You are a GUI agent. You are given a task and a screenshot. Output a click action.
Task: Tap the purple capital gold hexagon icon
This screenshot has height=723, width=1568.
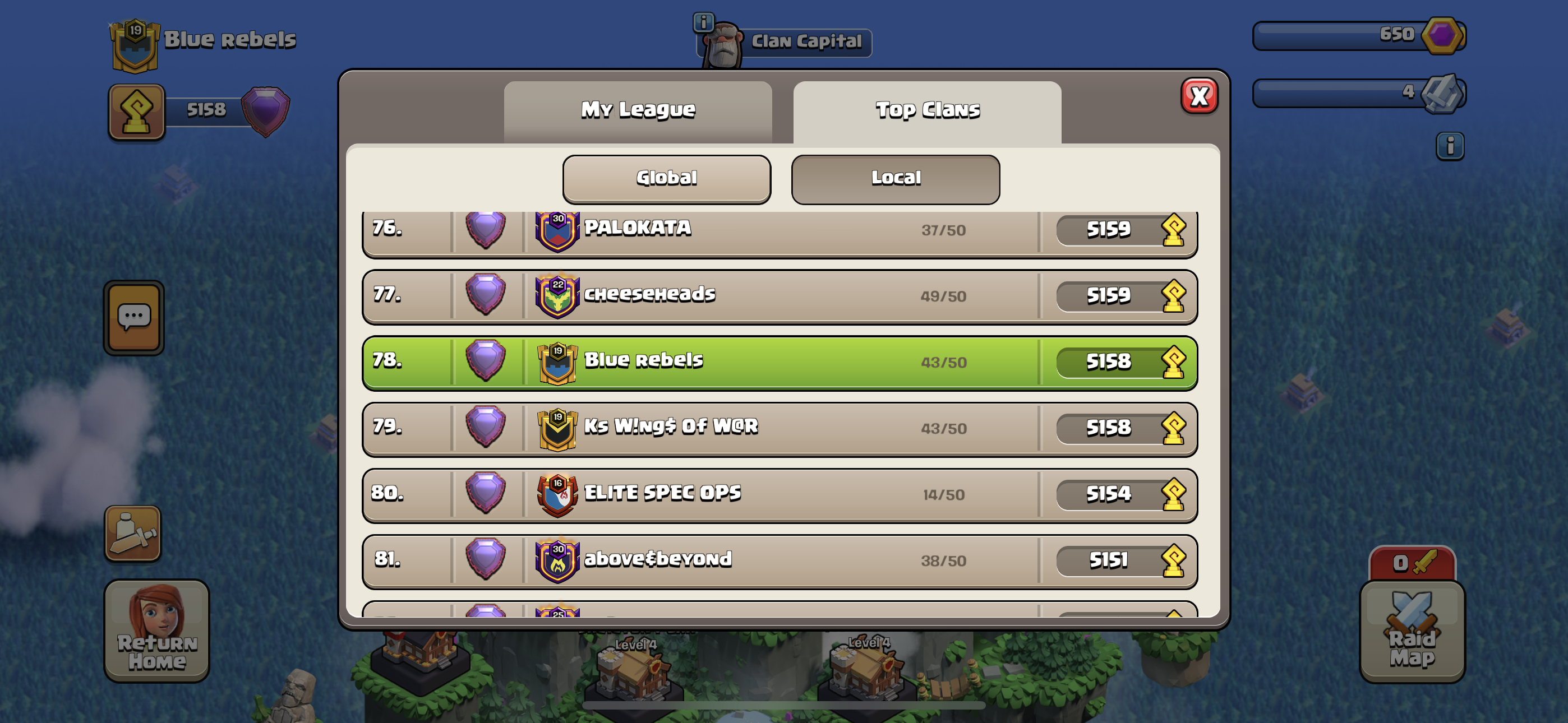click(x=1441, y=35)
